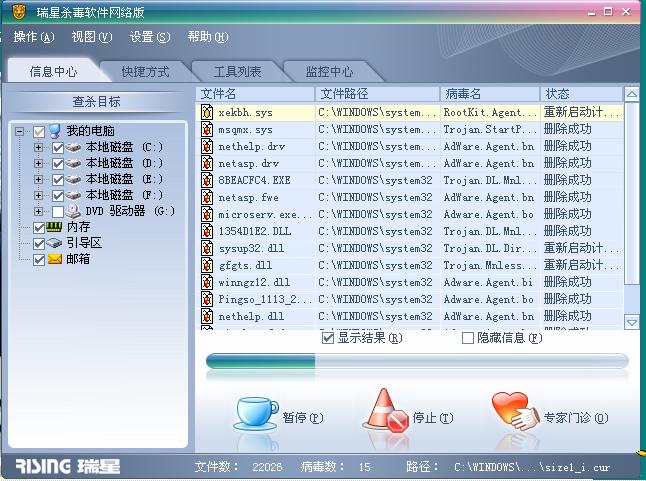Click the virus icon next to Pingso_1113_2
The width and height of the screenshot is (646, 481).
pos(207,299)
